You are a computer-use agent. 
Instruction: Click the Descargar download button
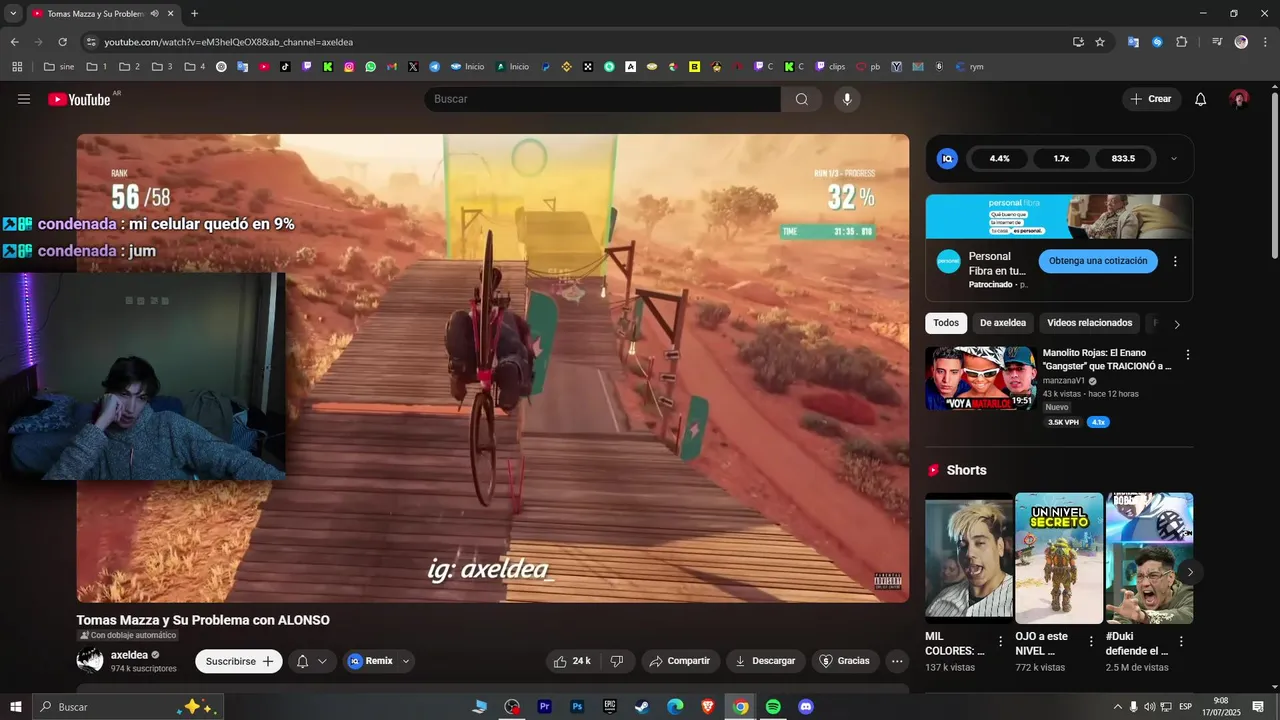pos(765,661)
